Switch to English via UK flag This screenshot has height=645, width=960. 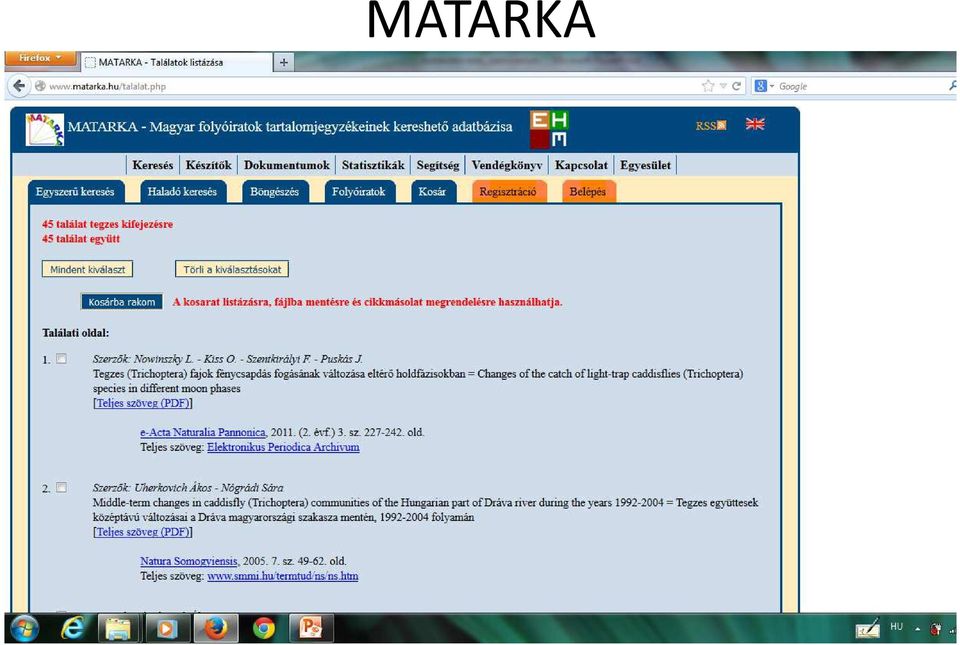(x=755, y=124)
